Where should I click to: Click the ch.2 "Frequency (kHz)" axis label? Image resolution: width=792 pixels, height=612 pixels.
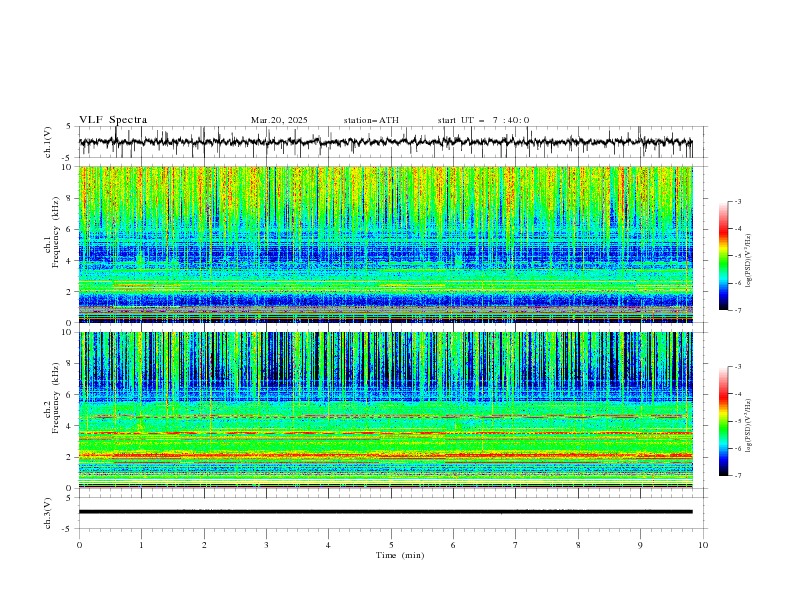point(56,398)
